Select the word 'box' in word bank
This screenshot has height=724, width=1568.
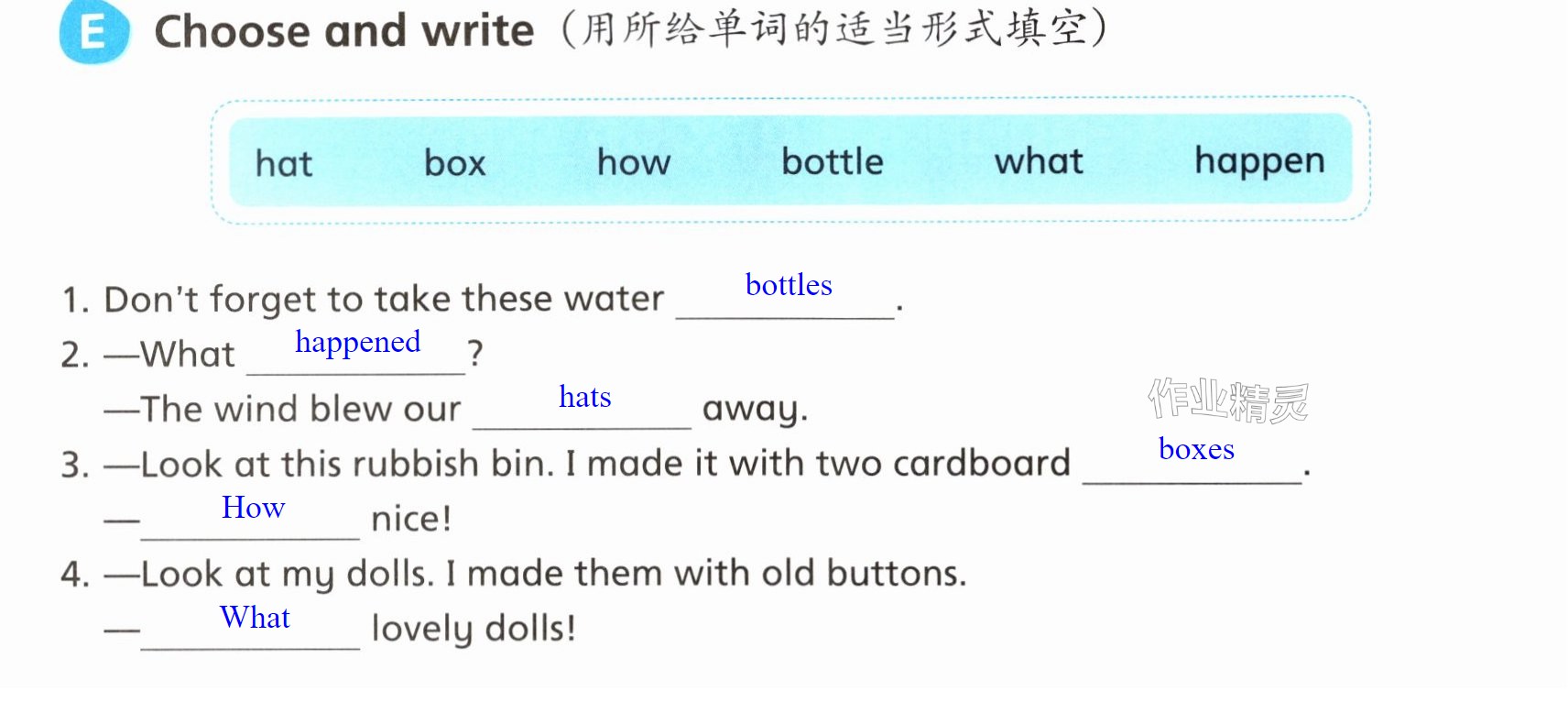point(454,163)
